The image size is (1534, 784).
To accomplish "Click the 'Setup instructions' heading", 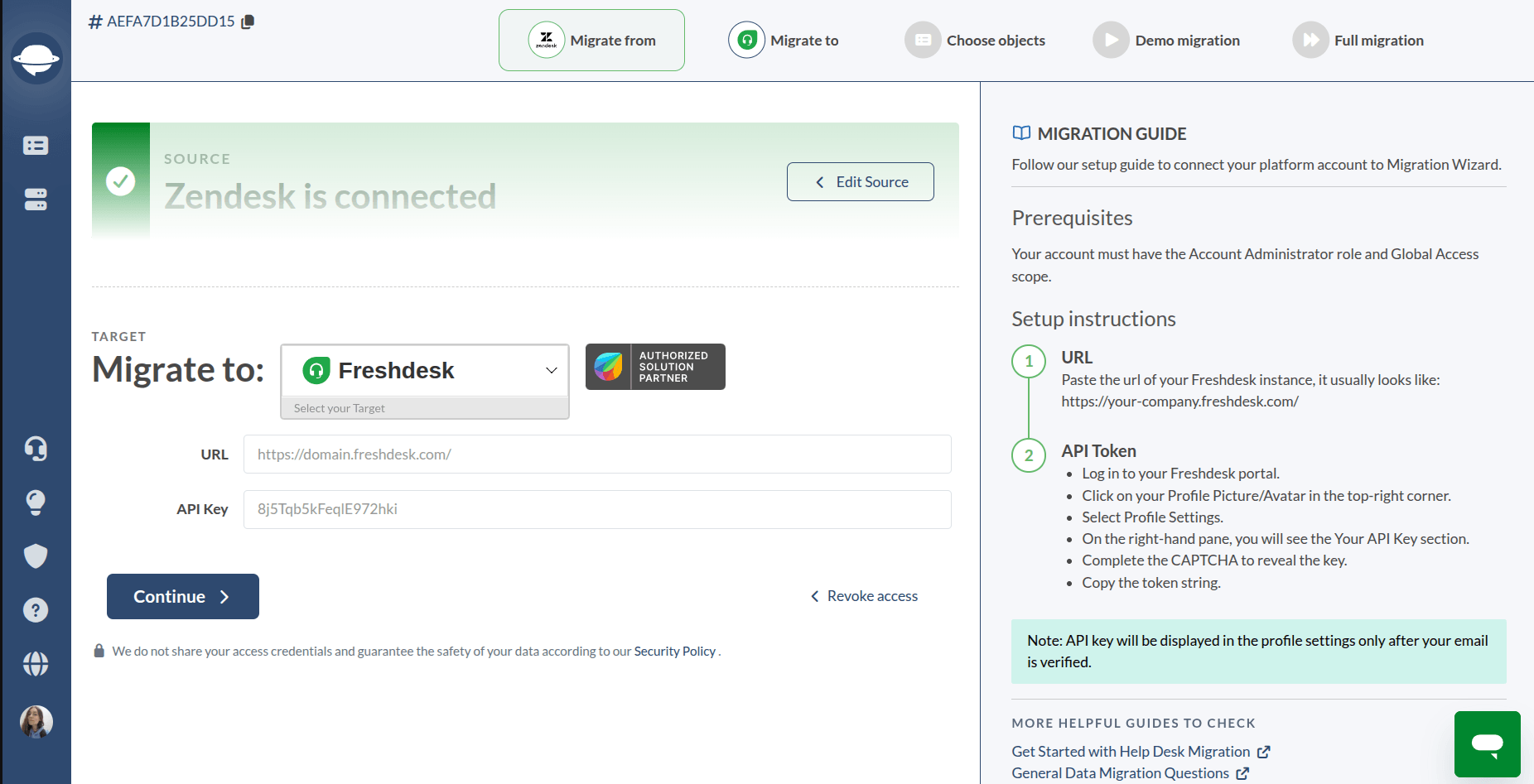I will coord(1093,319).
